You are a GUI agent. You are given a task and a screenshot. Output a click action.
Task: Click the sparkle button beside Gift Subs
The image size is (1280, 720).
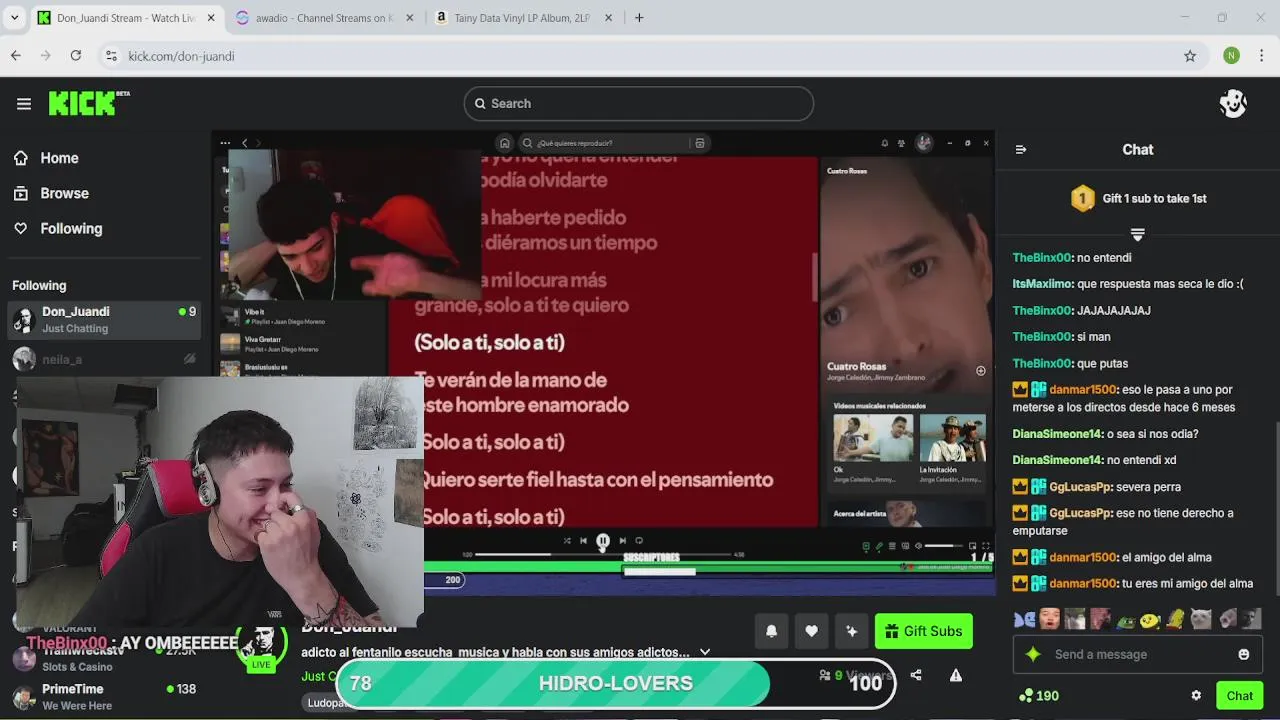(851, 631)
